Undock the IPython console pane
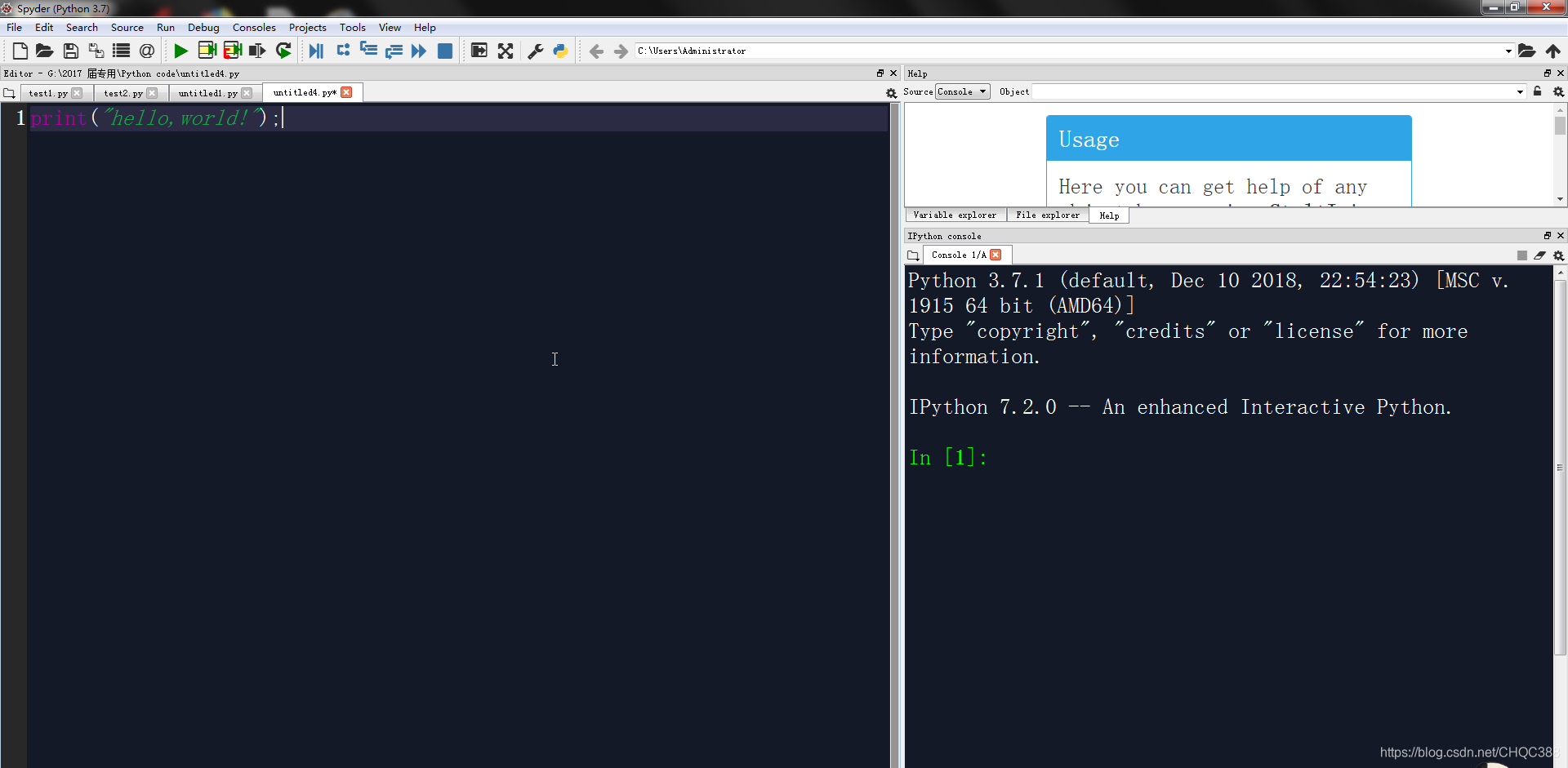 click(x=1547, y=236)
